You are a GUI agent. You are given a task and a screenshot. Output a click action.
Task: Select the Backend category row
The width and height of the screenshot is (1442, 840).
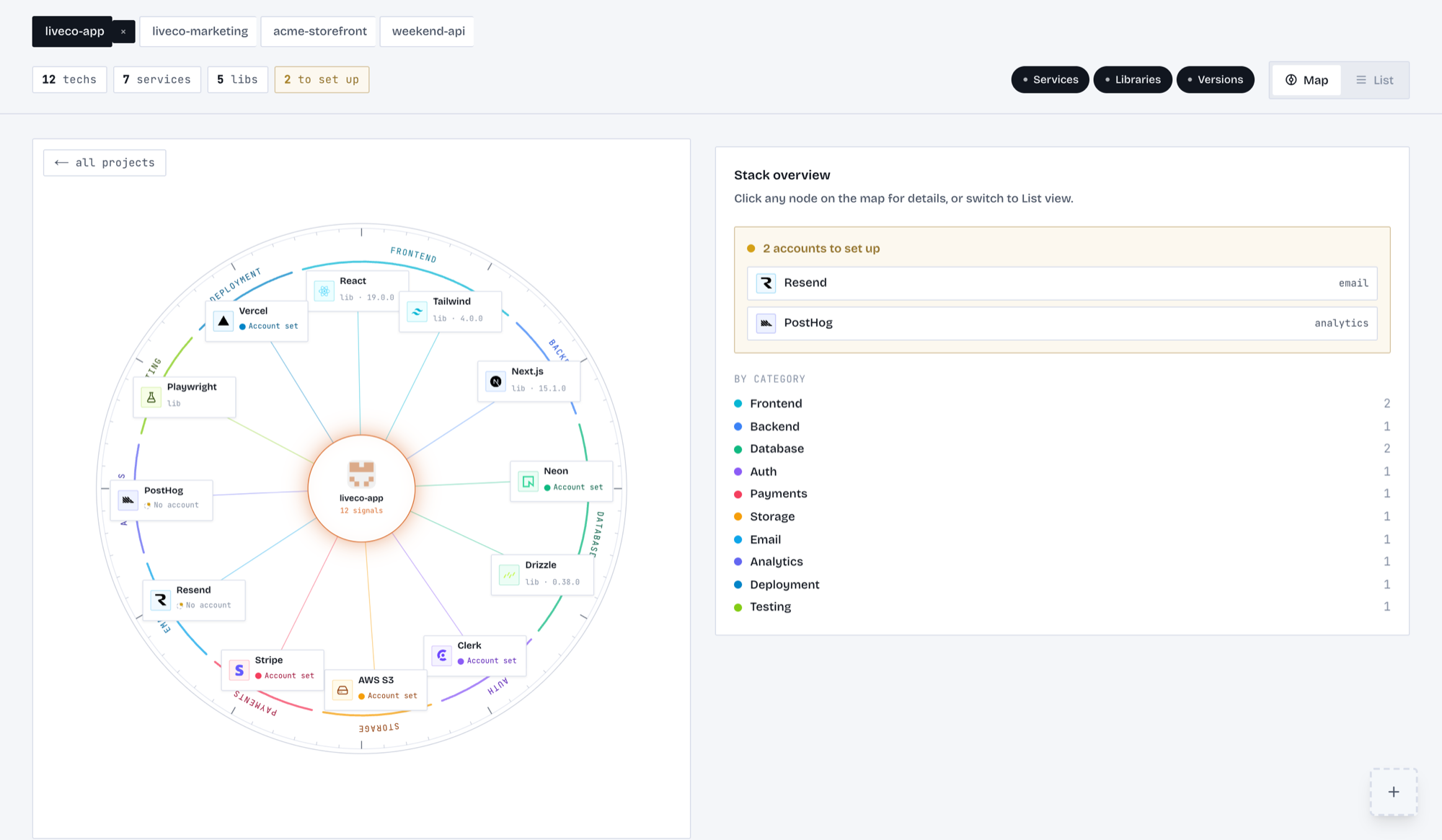[1062, 427]
